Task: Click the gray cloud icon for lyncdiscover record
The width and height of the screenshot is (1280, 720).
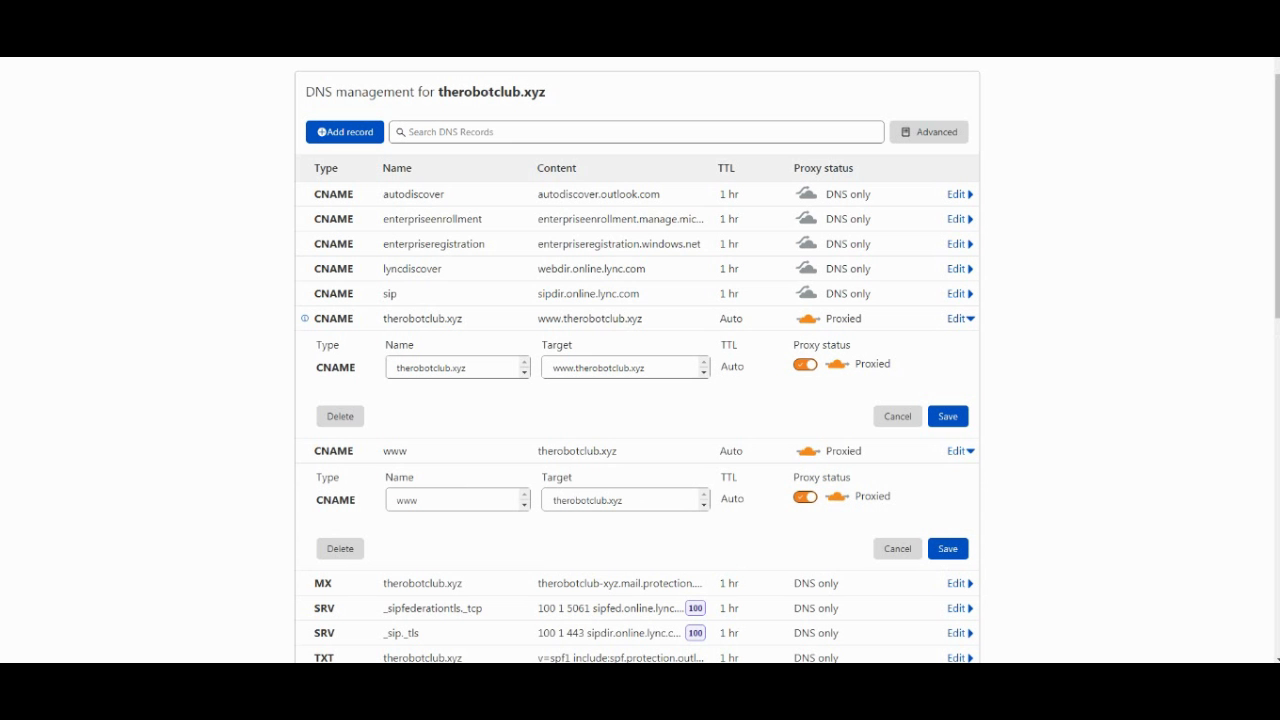Action: tap(806, 269)
